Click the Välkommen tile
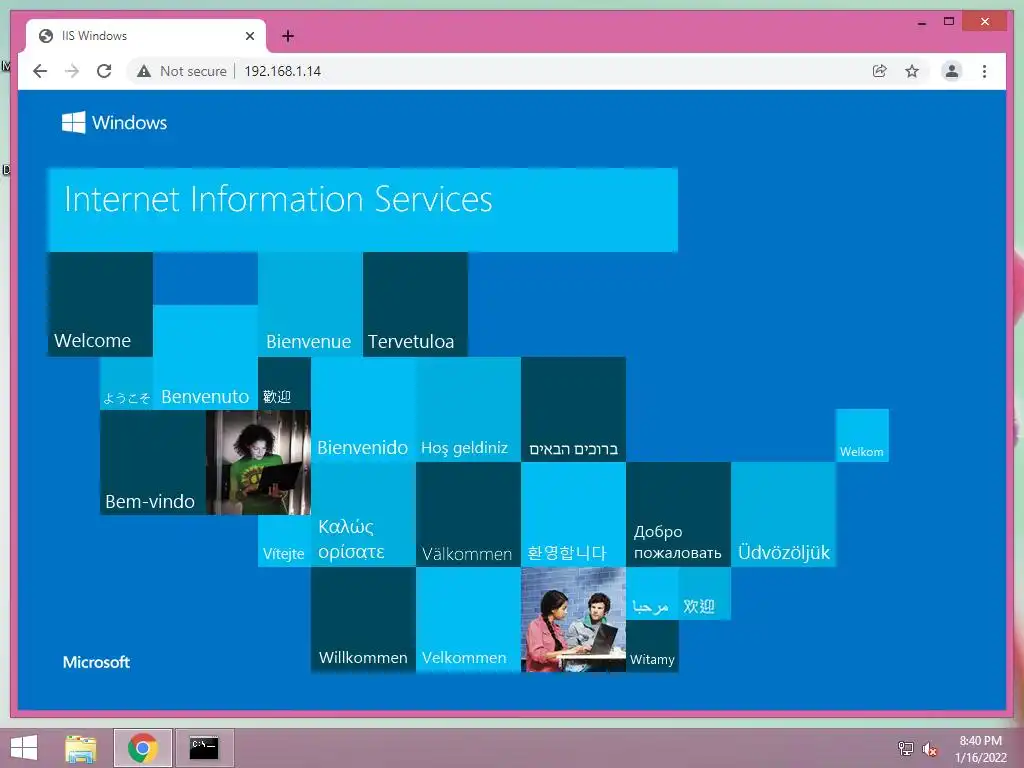Viewport: 1024px width, 768px height. pyautogui.click(x=468, y=515)
